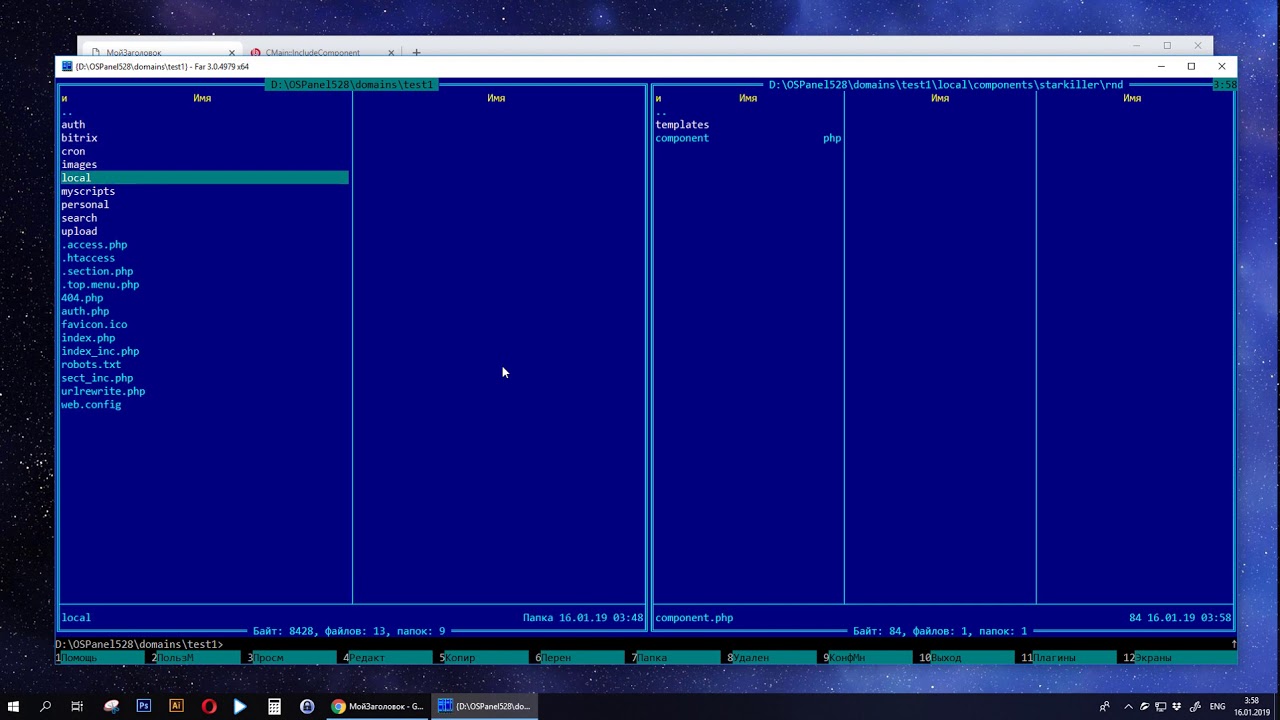This screenshot has height=720, width=1280.
Task: Click F7 Папка make folder label
Action: tap(652, 657)
